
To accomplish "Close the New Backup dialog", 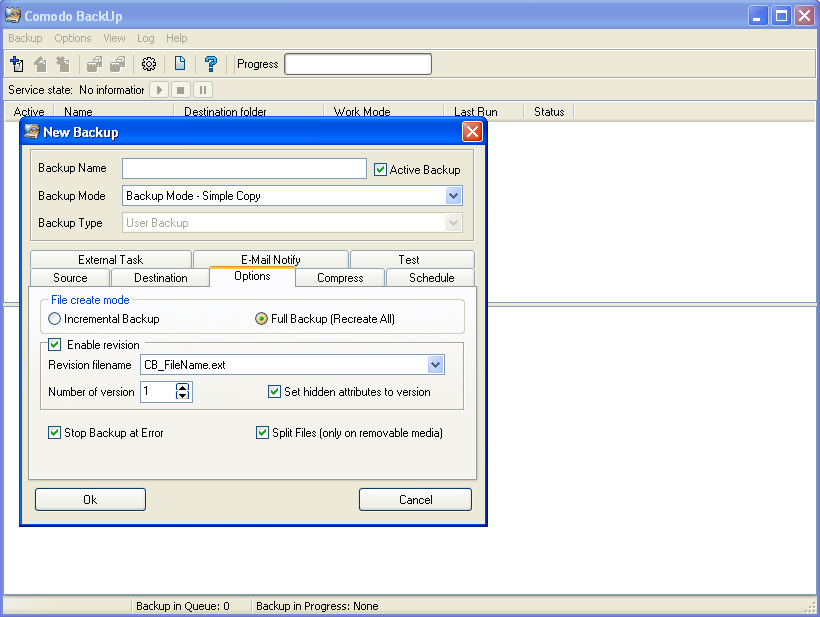I will (x=472, y=131).
